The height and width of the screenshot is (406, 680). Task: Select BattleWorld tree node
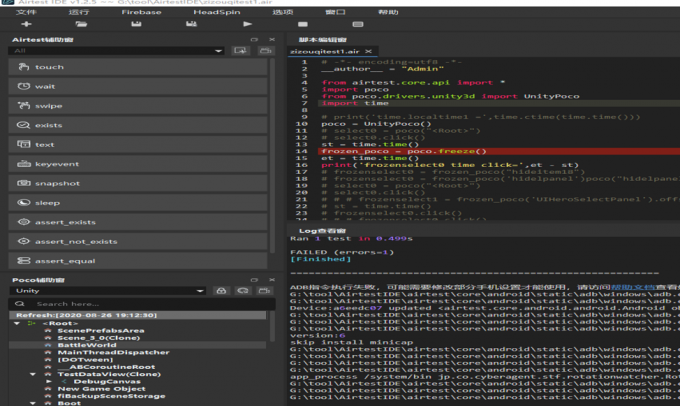pos(87,345)
